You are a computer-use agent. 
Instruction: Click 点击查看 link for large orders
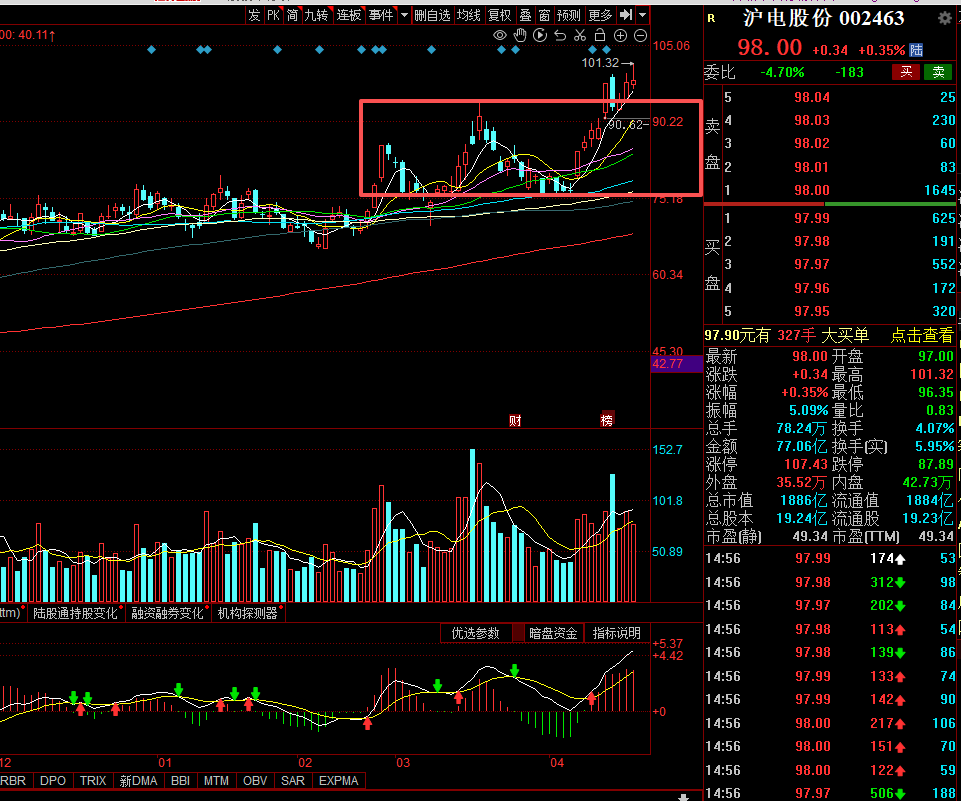(x=922, y=335)
